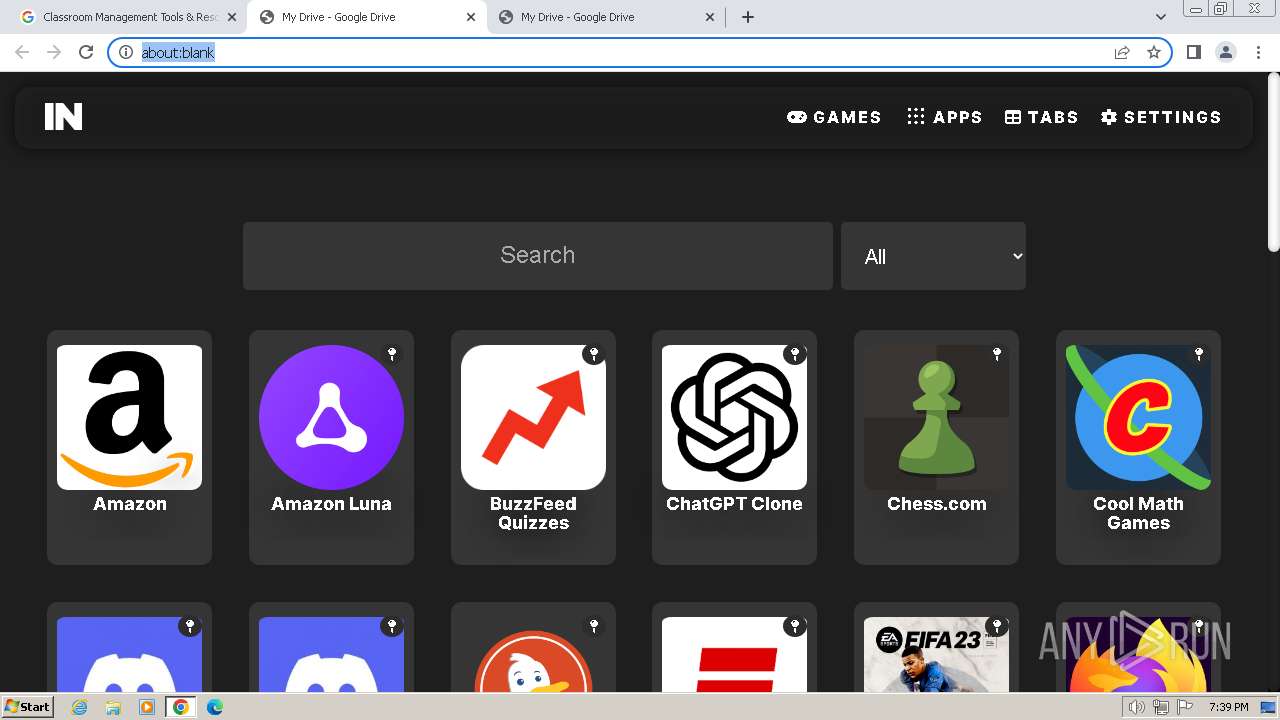1280x720 pixels.
Task: Pin the Chess.com tile
Action: (997, 354)
